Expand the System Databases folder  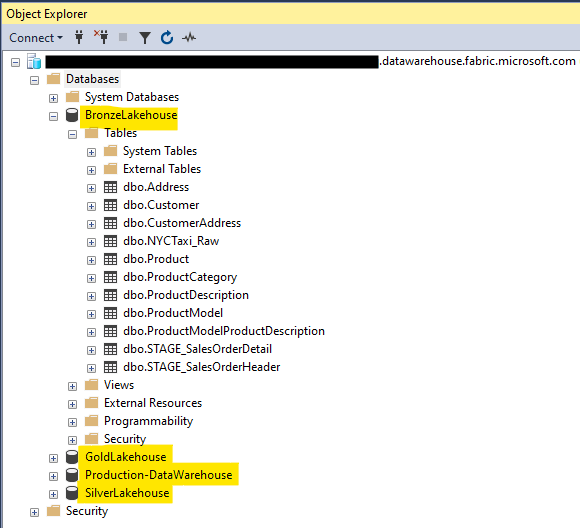53,98
